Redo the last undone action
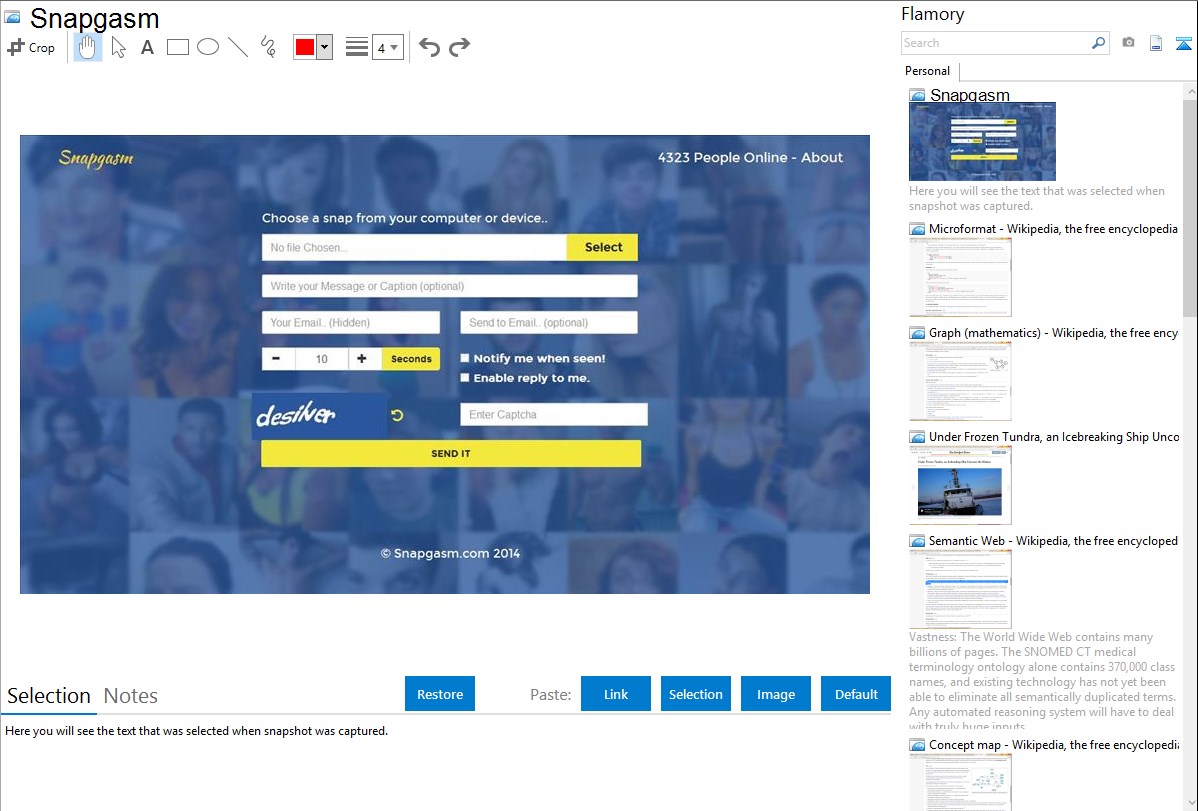The image size is (1198, 811). coord(459,47)
